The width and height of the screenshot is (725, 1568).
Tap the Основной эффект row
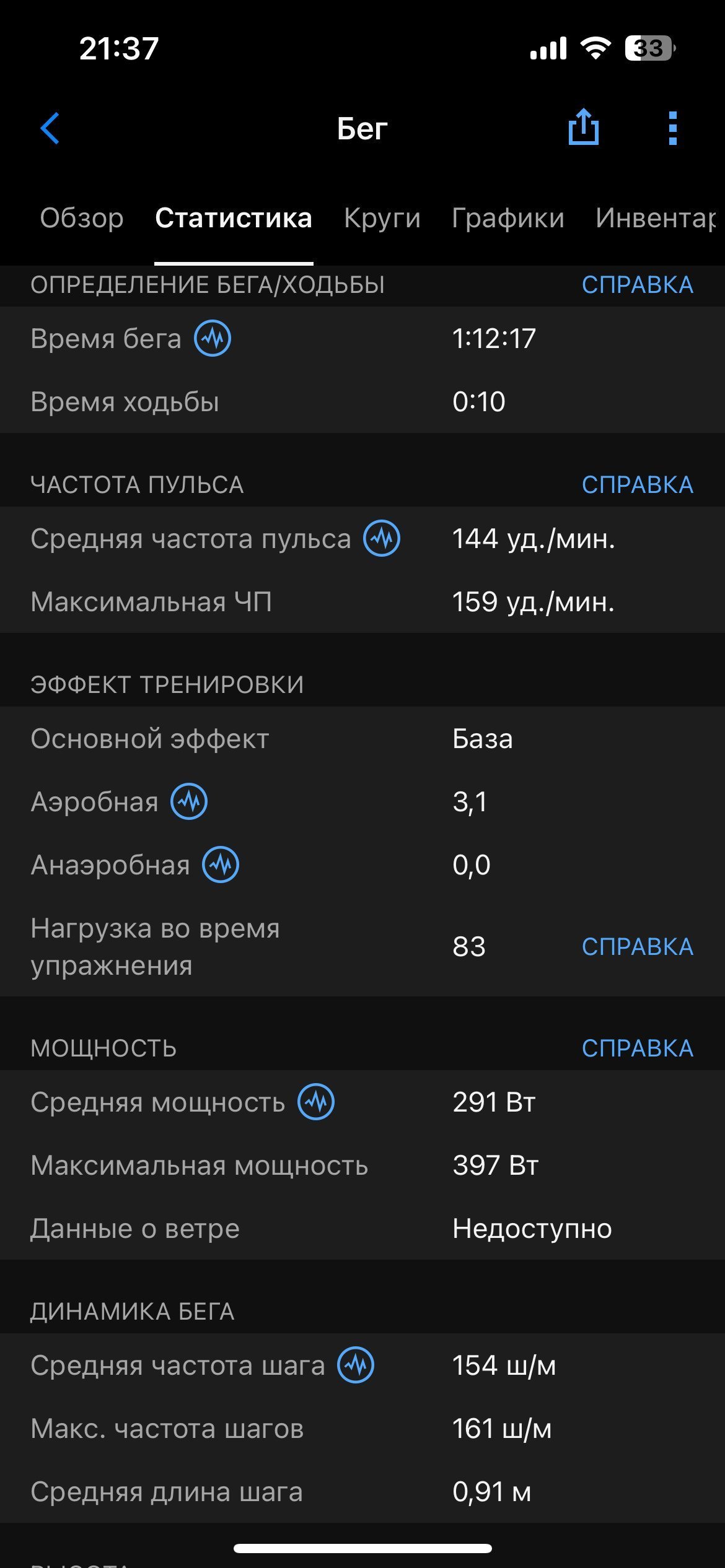[362, 739]
